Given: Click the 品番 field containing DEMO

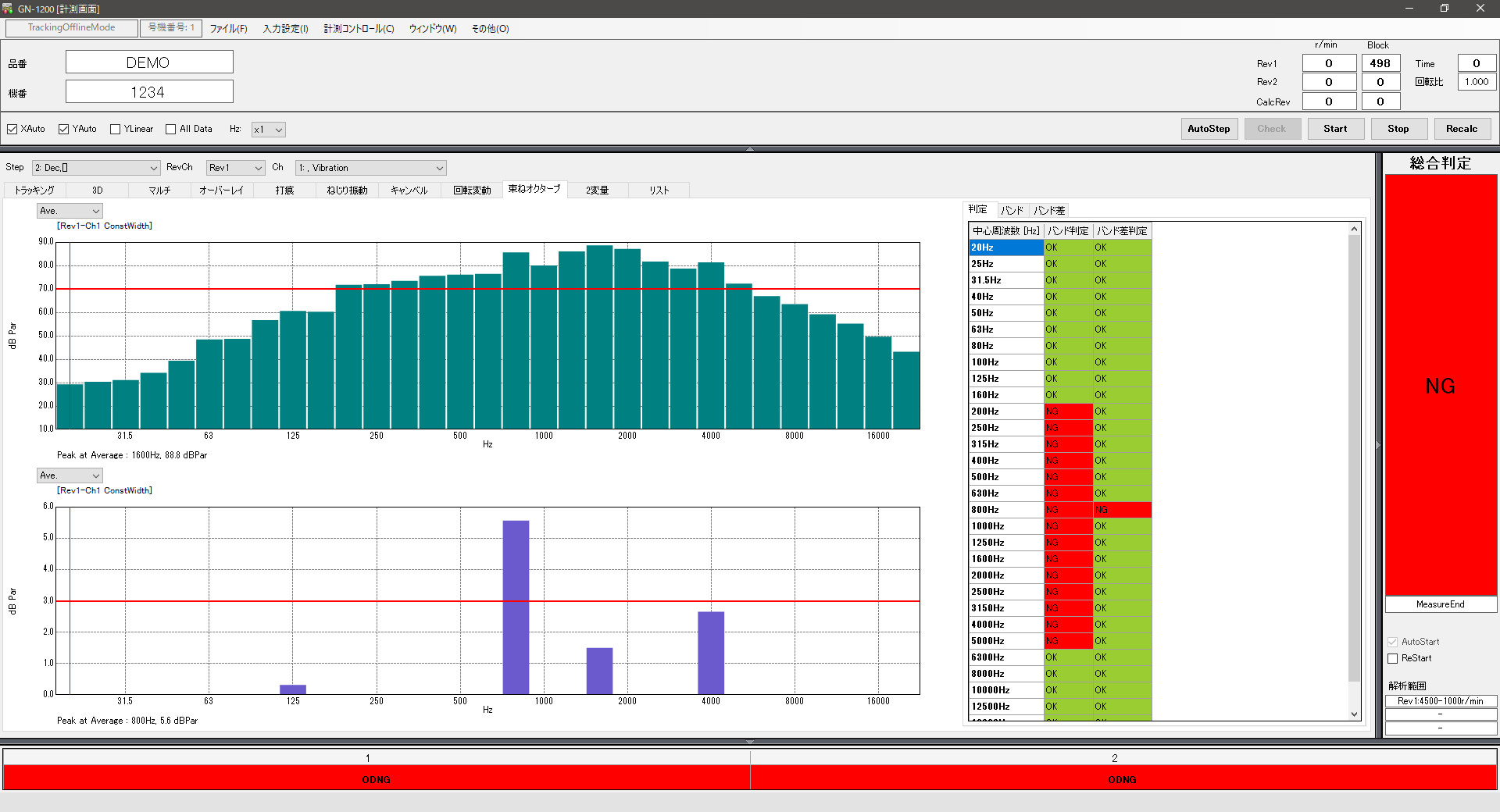Looking at the screenshot, I should [149, 62].
